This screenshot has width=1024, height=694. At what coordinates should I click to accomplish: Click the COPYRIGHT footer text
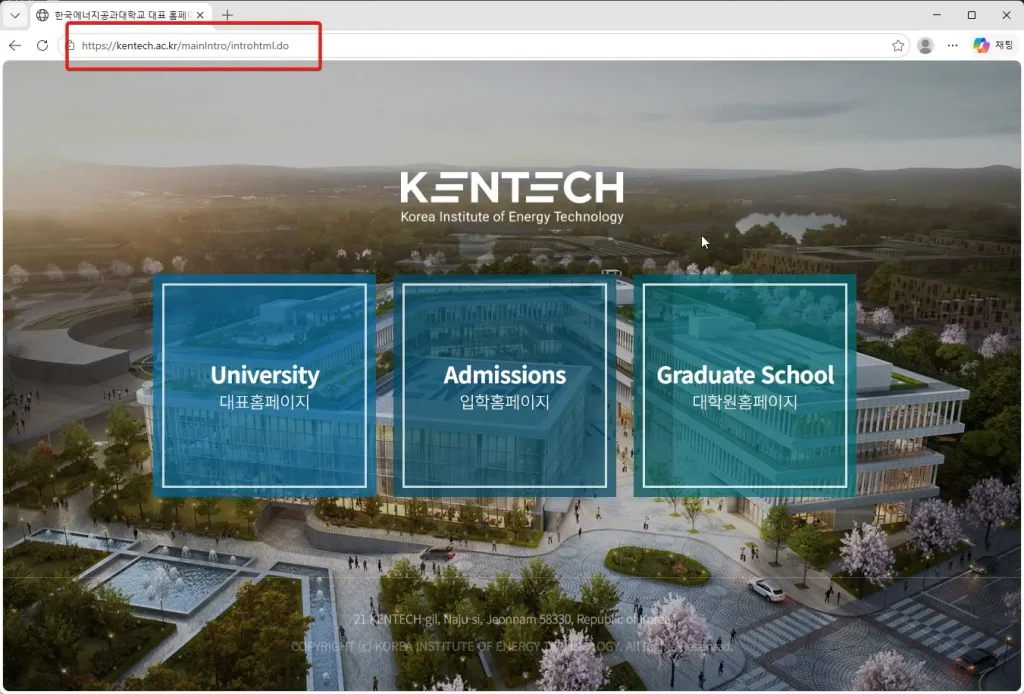[x=512, y=646]
